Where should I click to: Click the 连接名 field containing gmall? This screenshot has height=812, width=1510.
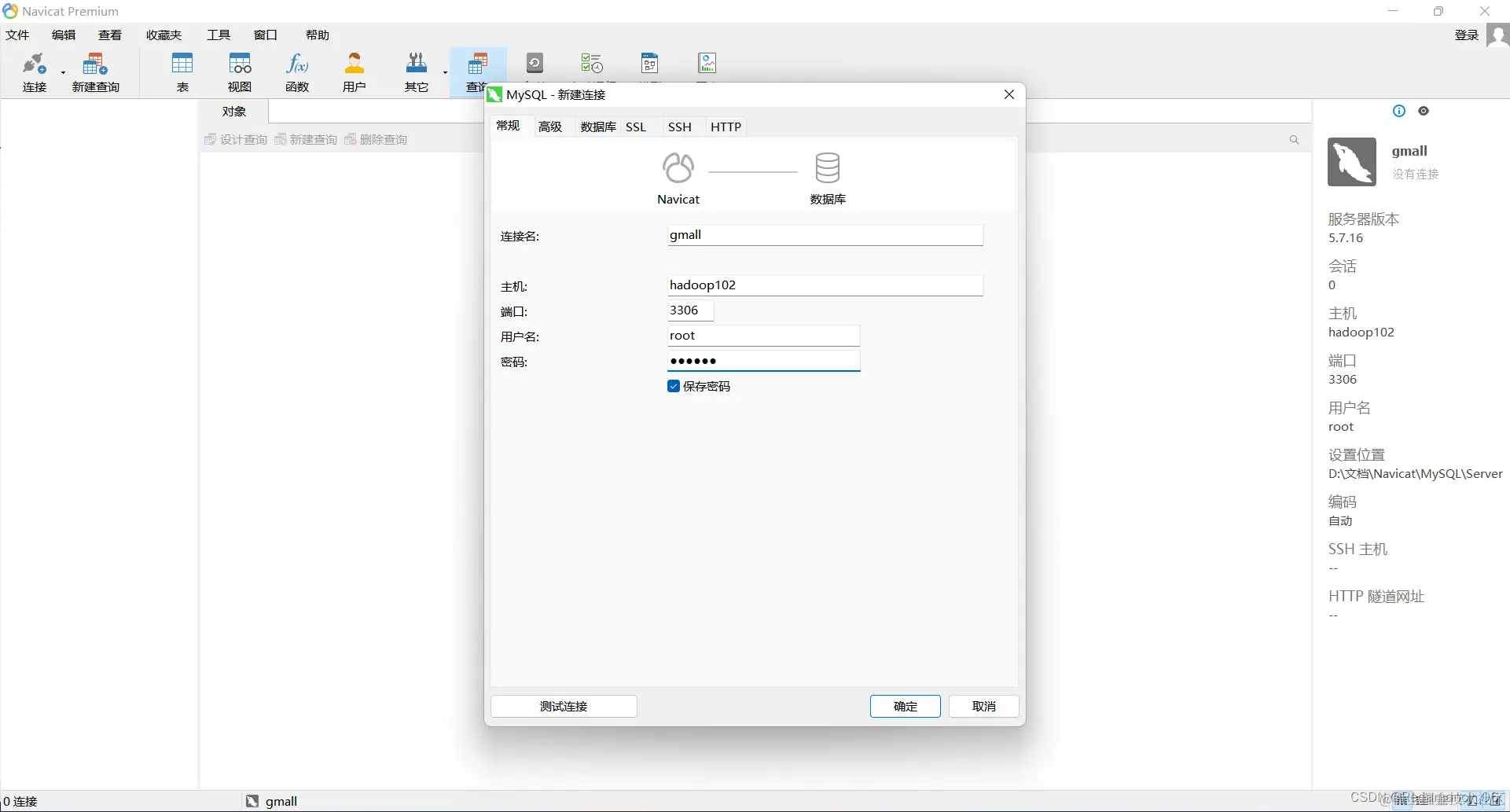coord(825,235)
